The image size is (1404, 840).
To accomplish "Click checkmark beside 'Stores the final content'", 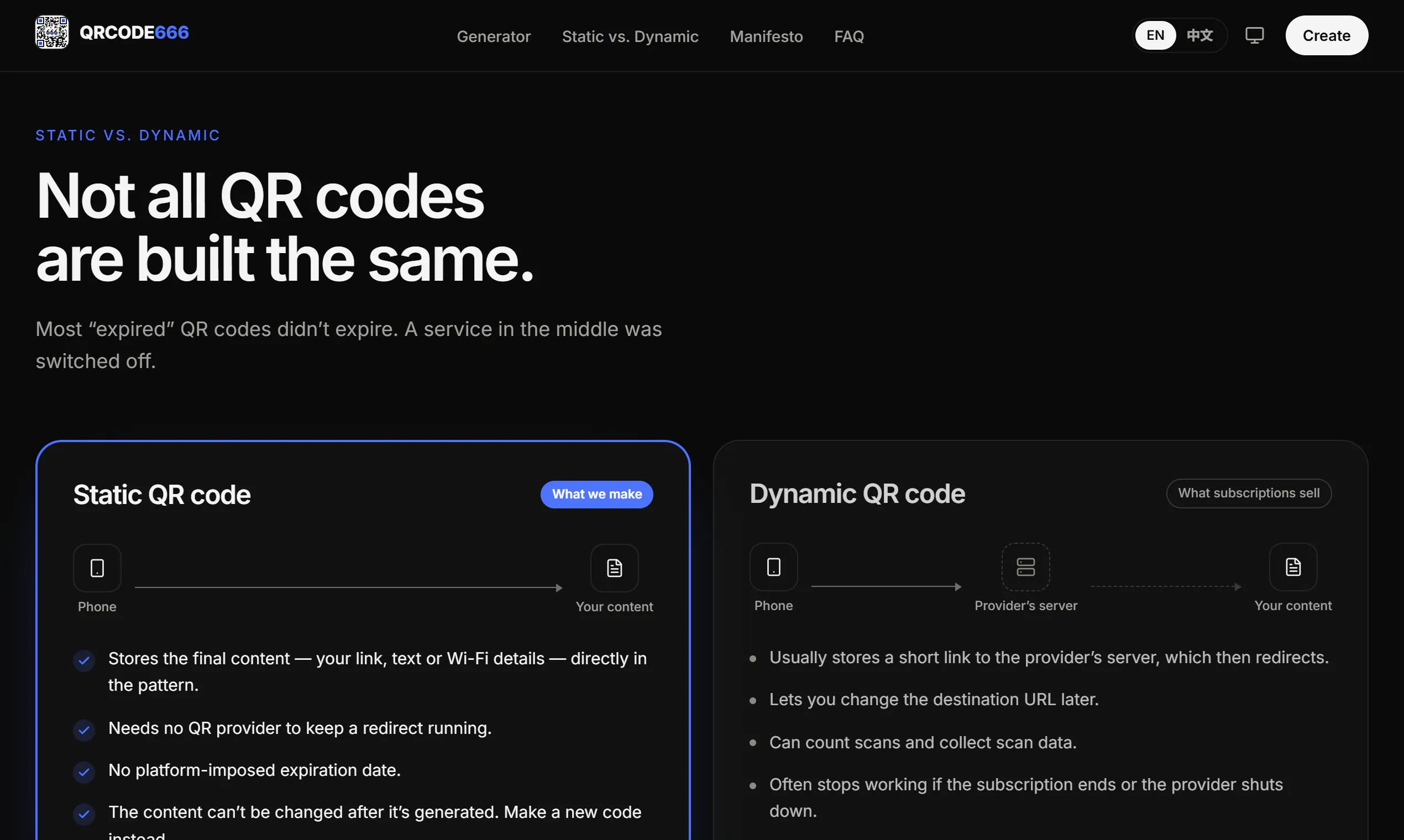I will click(x=84, y=660).
